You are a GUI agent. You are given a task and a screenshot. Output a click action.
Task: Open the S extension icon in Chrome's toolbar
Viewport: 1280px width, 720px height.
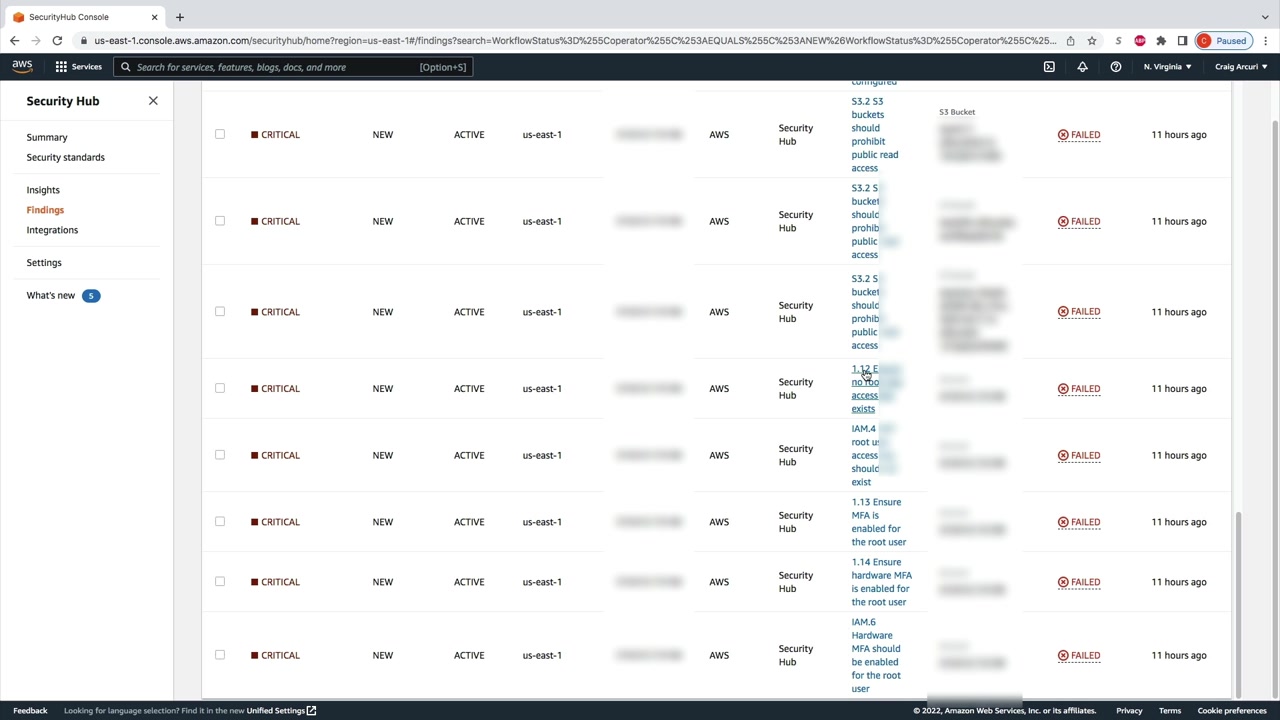tap(1118, 41)
